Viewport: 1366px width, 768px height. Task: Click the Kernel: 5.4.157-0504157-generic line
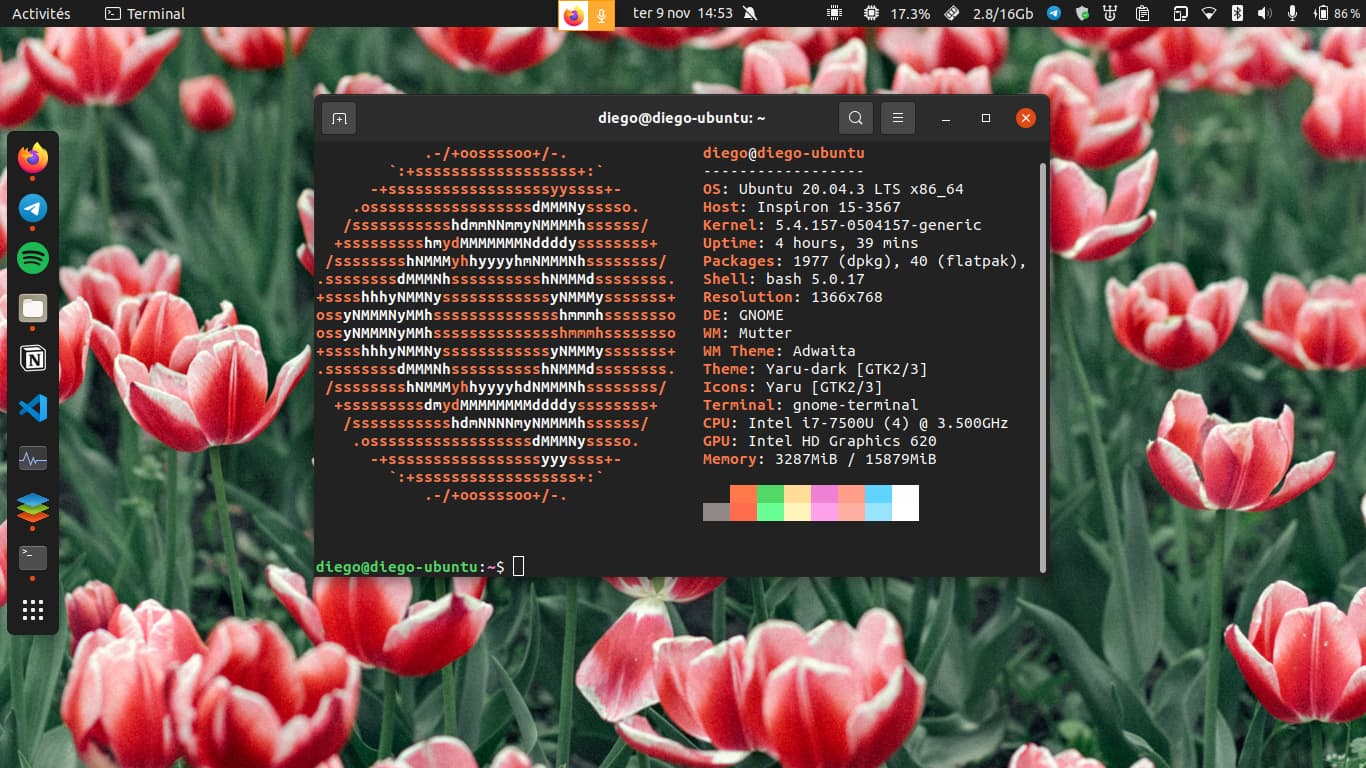[x=842, y=225]
